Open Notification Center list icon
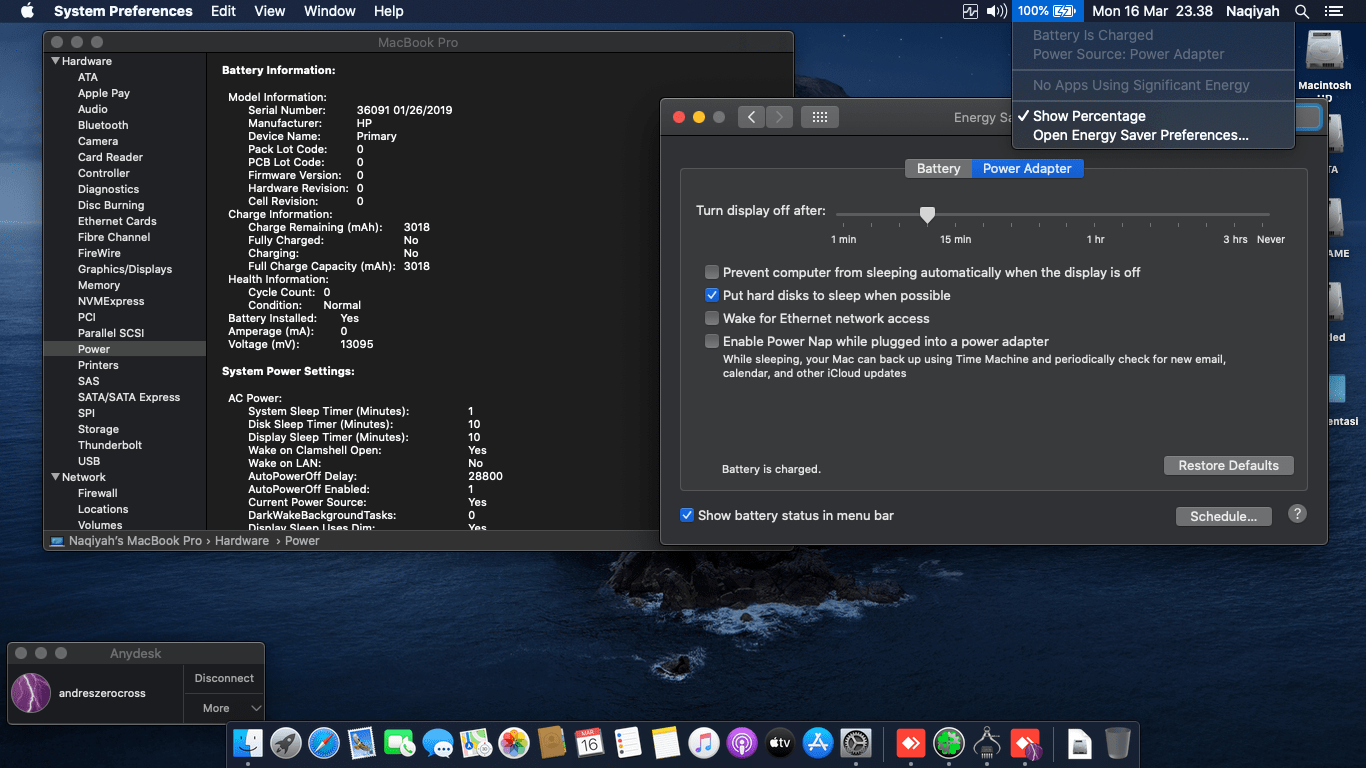This screenshot has width=1366, height=768. pos(1333,11)
